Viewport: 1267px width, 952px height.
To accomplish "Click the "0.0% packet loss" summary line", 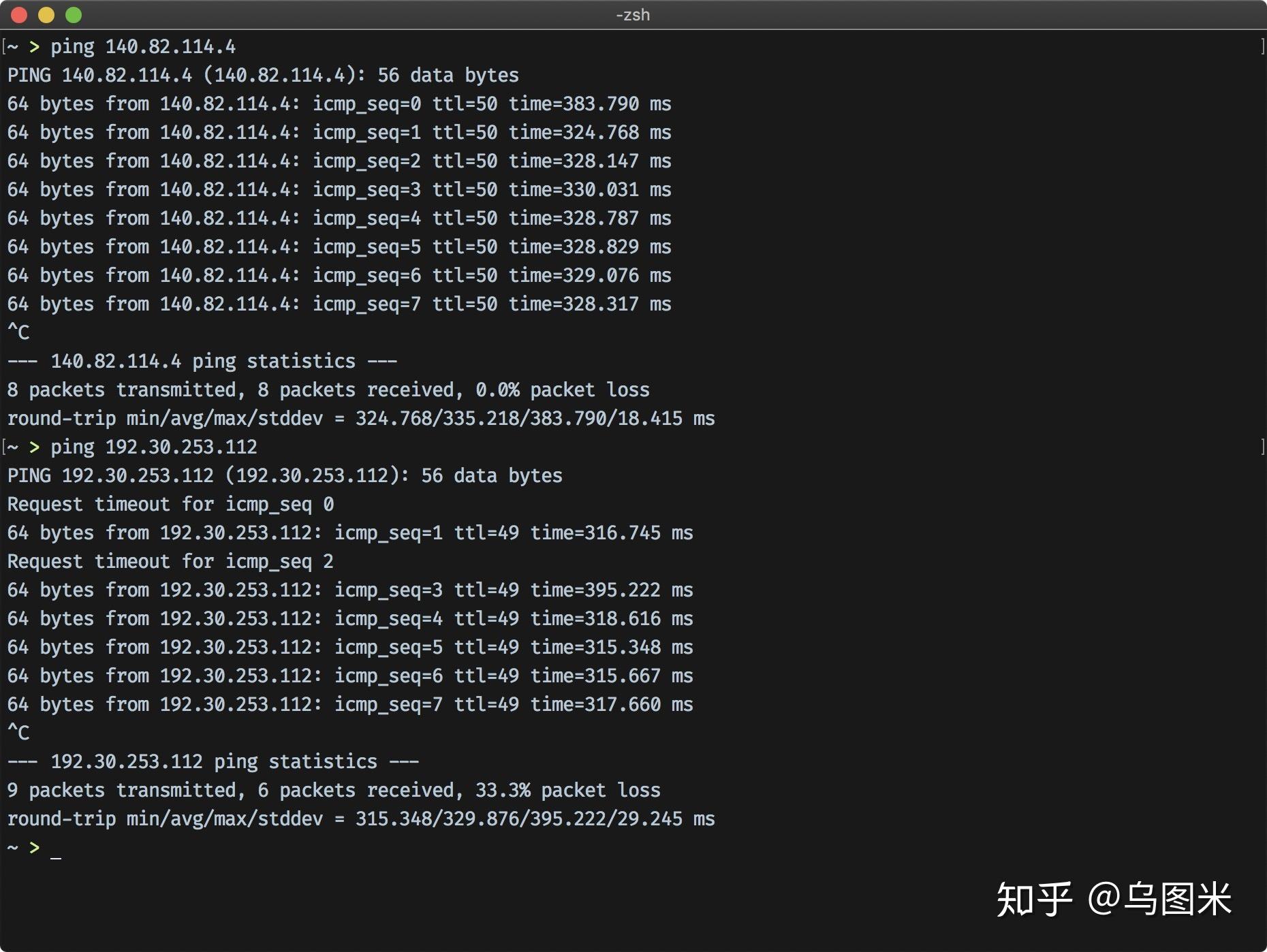I will [x=328, y=390].
